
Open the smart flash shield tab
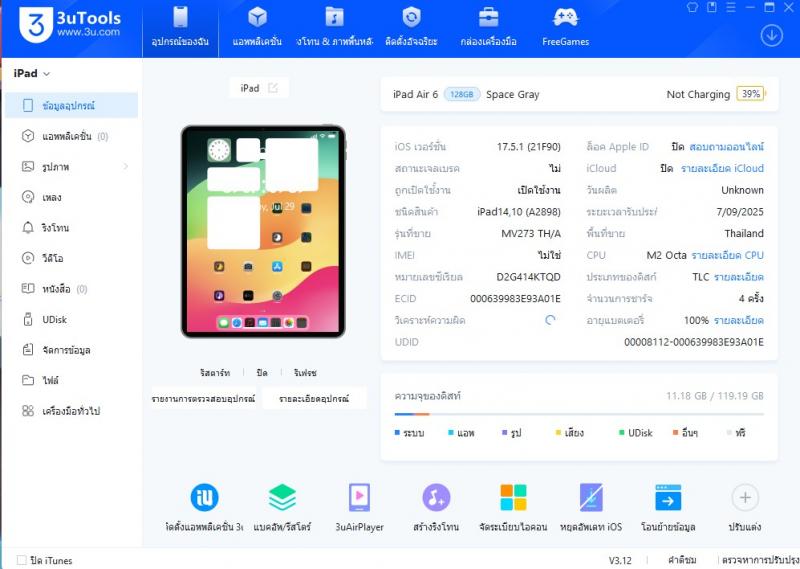[x=411, y=28]
